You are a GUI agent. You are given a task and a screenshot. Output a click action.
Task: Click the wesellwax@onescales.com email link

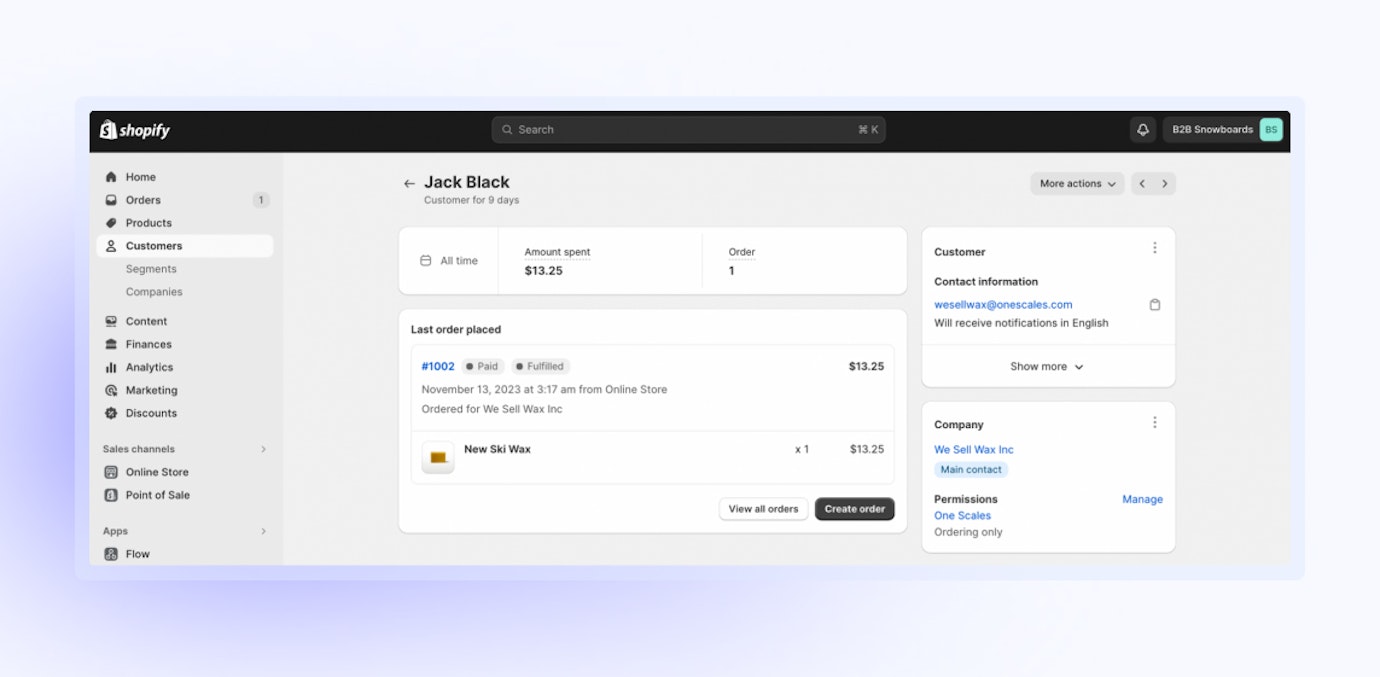tap(1003, 305)
